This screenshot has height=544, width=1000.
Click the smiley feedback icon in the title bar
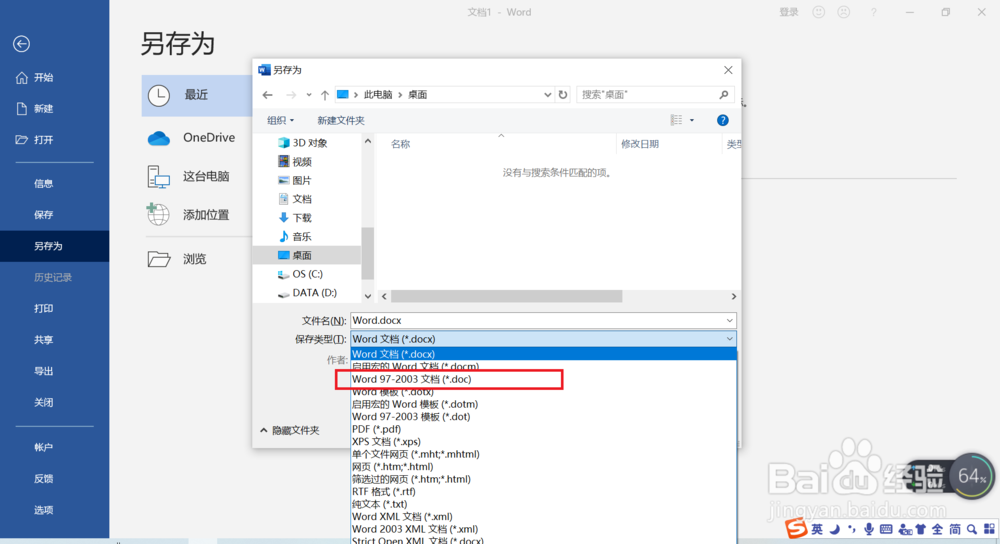click(818, 12)
